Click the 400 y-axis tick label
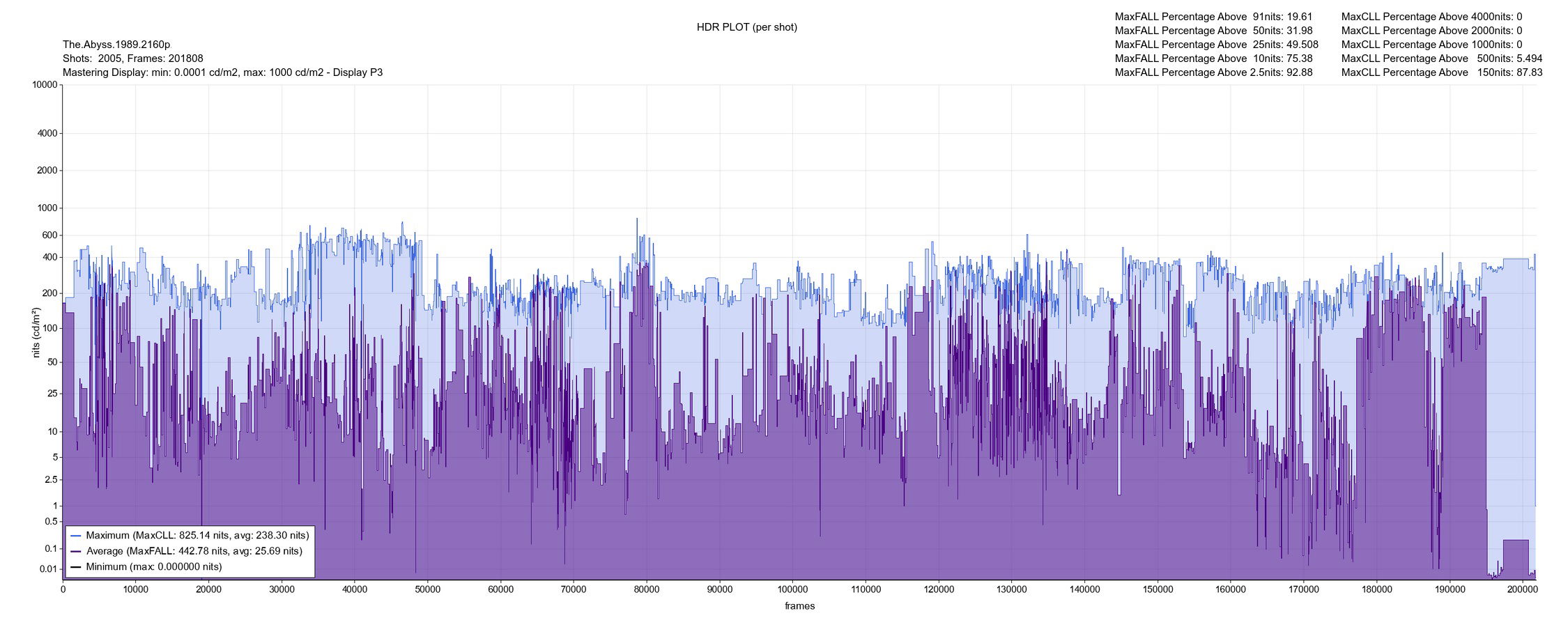 (x=50, y=257)
